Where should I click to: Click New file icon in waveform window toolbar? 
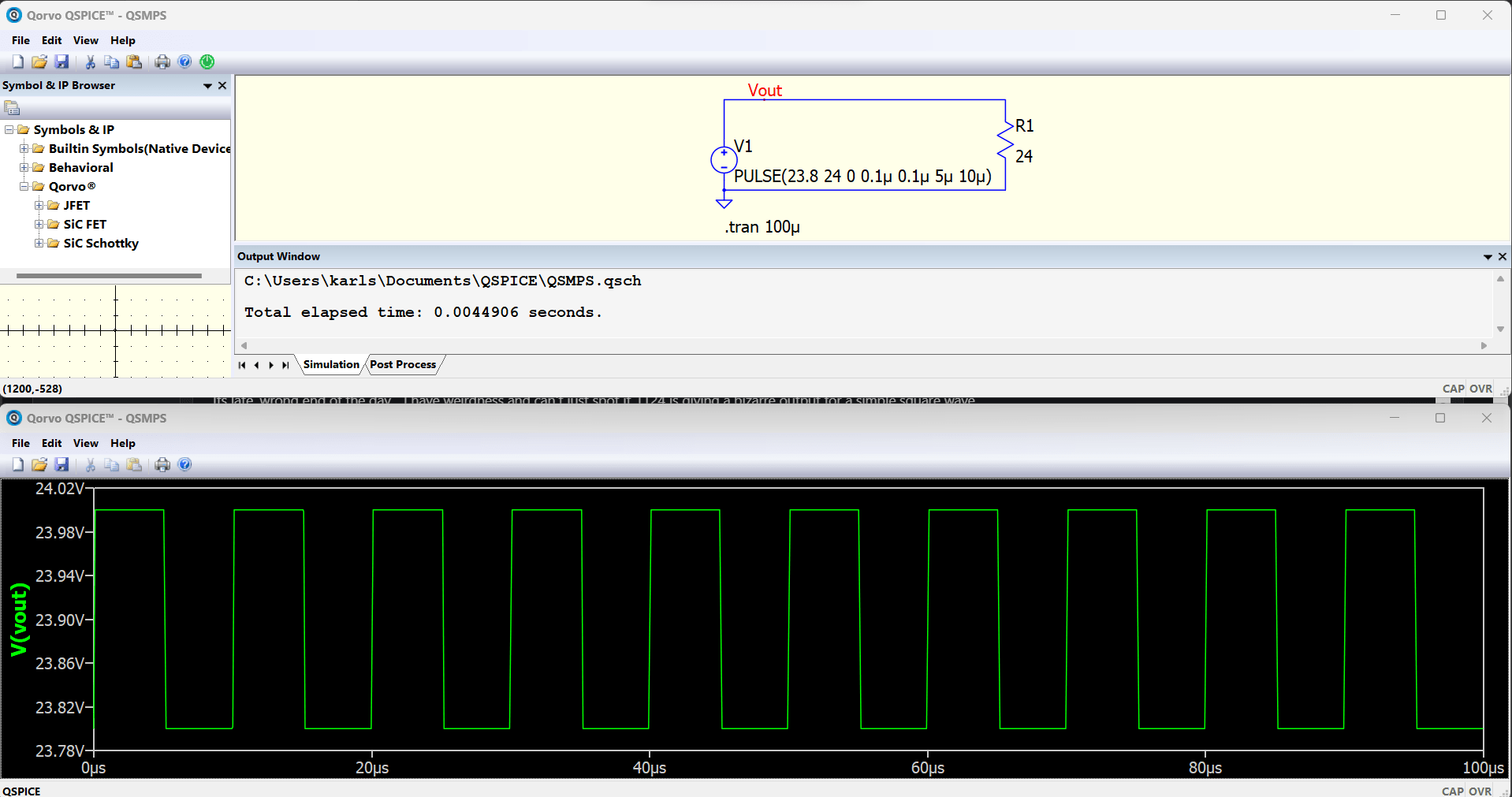[17, 464]
